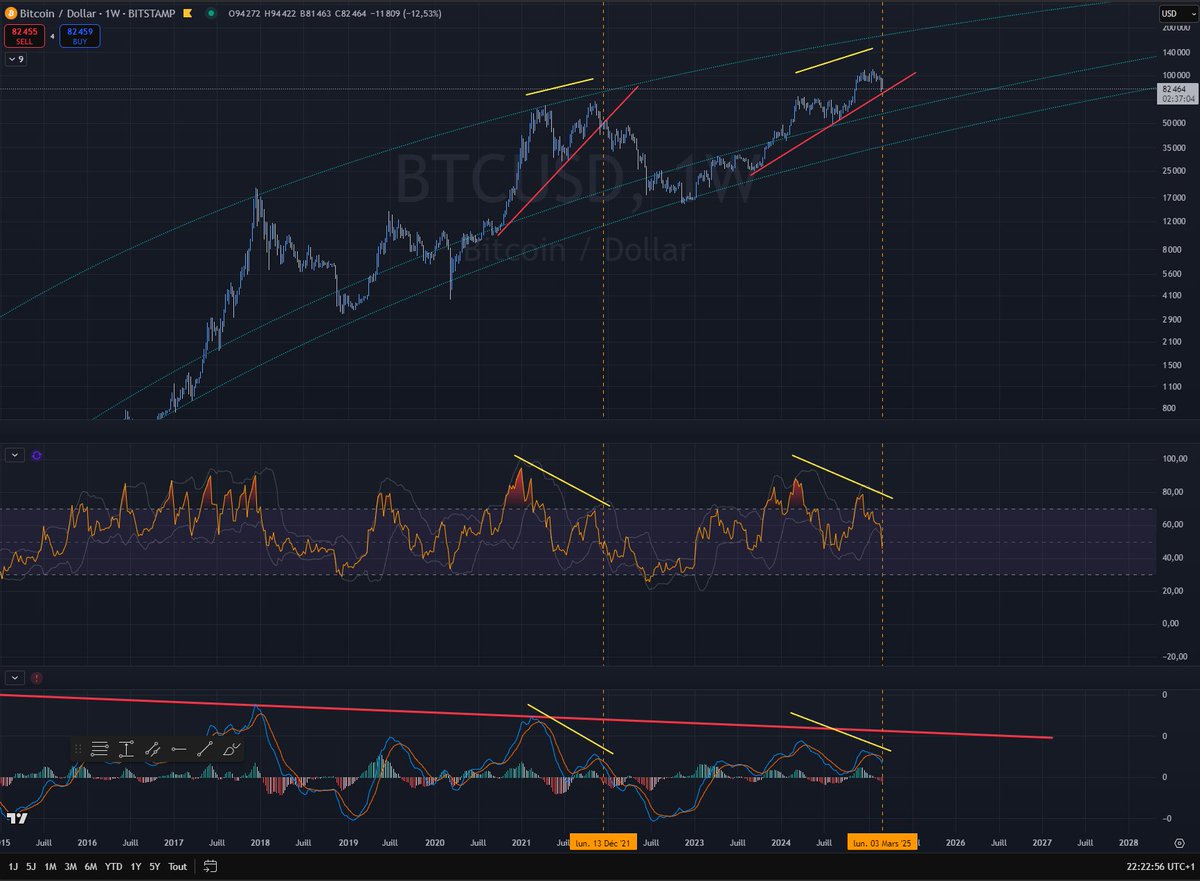Set range to 5Y
1200x881 pixels.
click(x=155, y=866)
